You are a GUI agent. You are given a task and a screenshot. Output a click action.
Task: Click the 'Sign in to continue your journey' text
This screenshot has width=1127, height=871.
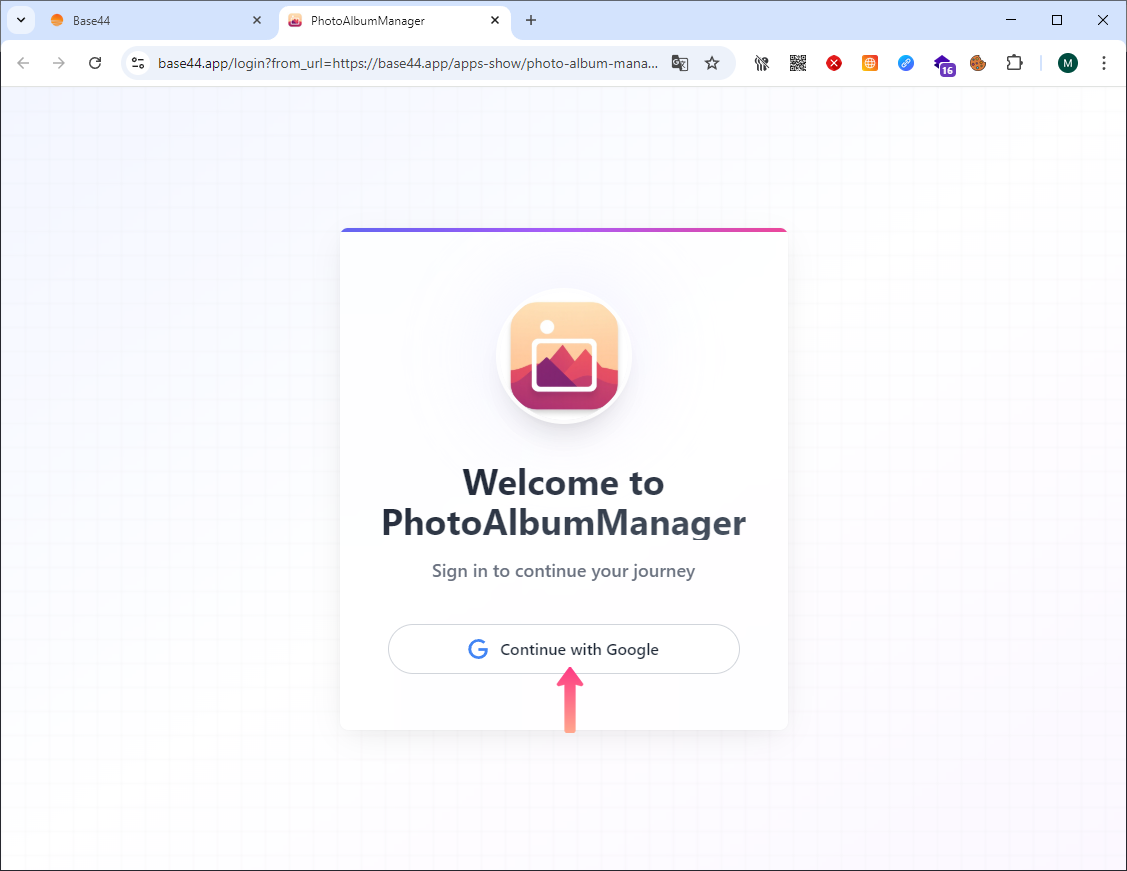564,571
